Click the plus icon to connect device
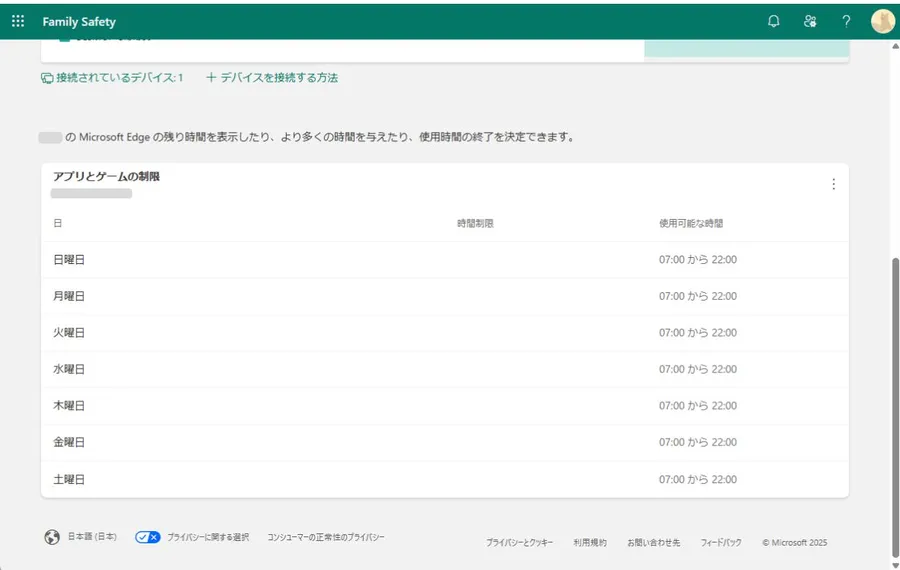 coord(211,77)
